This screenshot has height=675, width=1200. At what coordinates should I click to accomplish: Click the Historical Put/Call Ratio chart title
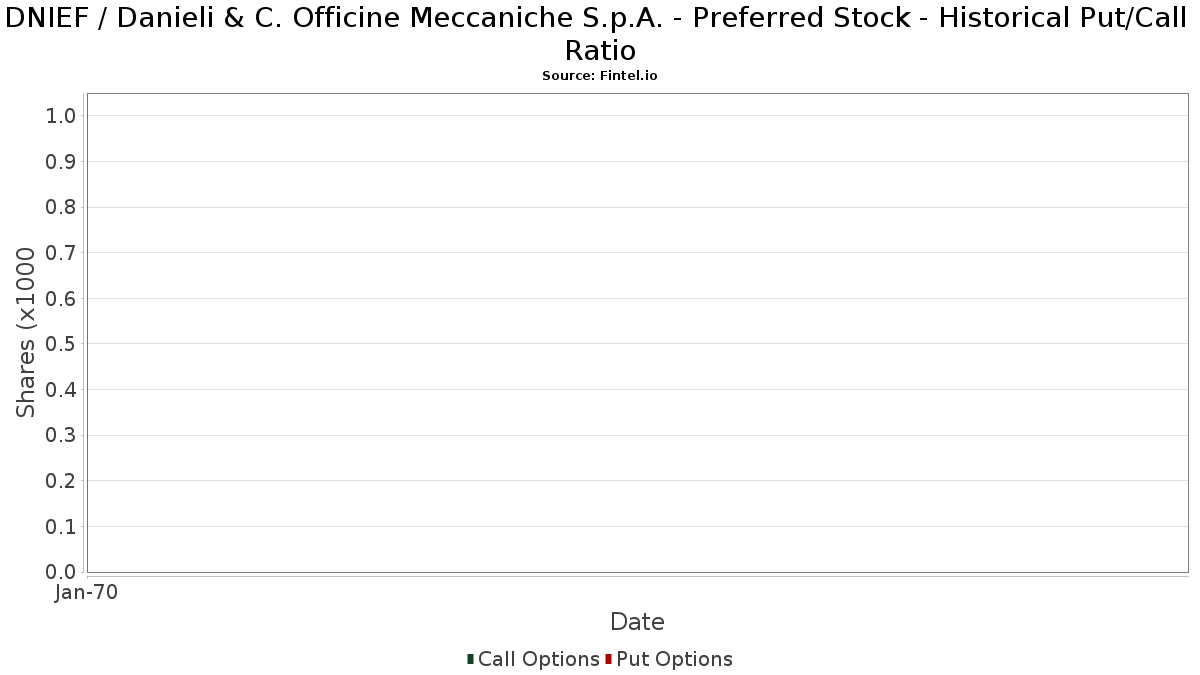(599, 33)
